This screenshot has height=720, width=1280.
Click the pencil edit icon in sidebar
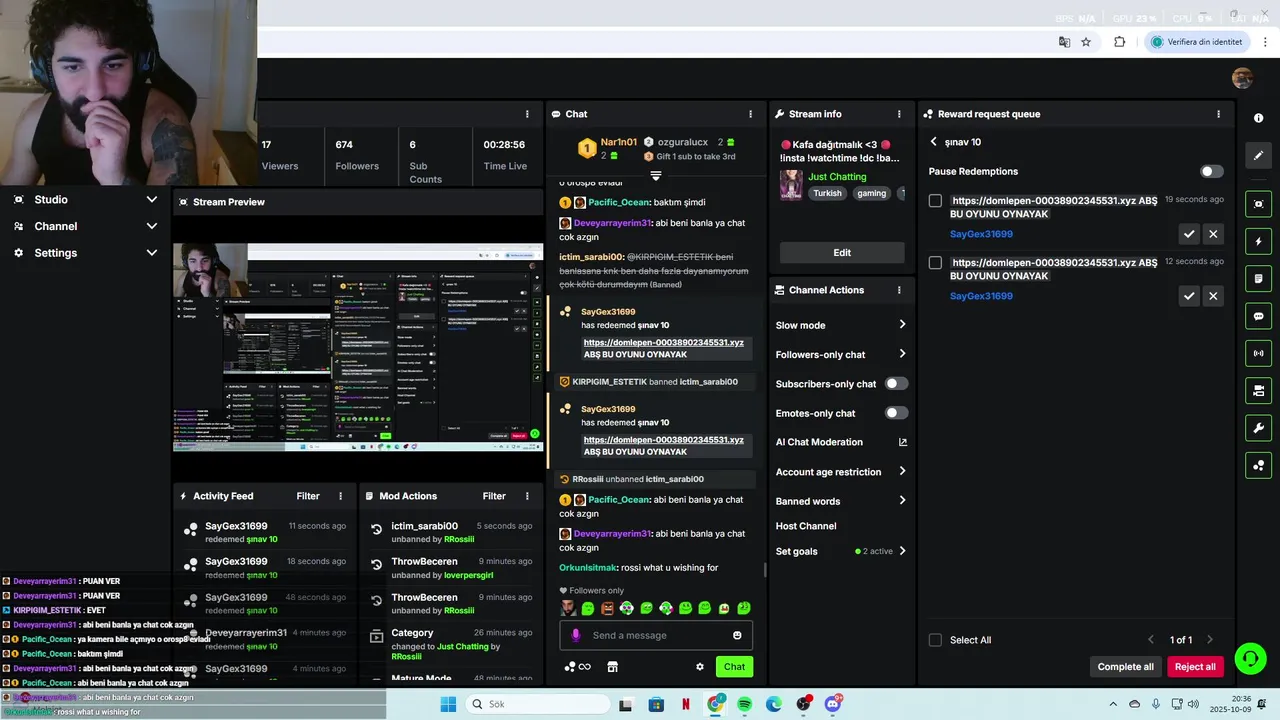(x=1258, y=155)
